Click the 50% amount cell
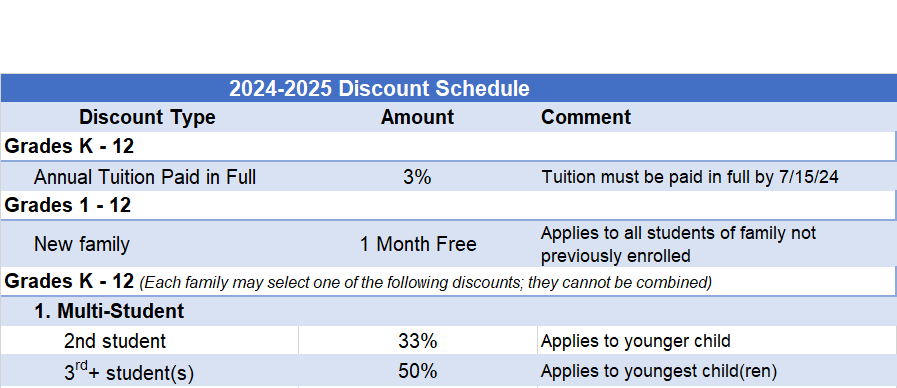Image resolution: width=897 pixels, height=388 pixels. pos(418,371)
